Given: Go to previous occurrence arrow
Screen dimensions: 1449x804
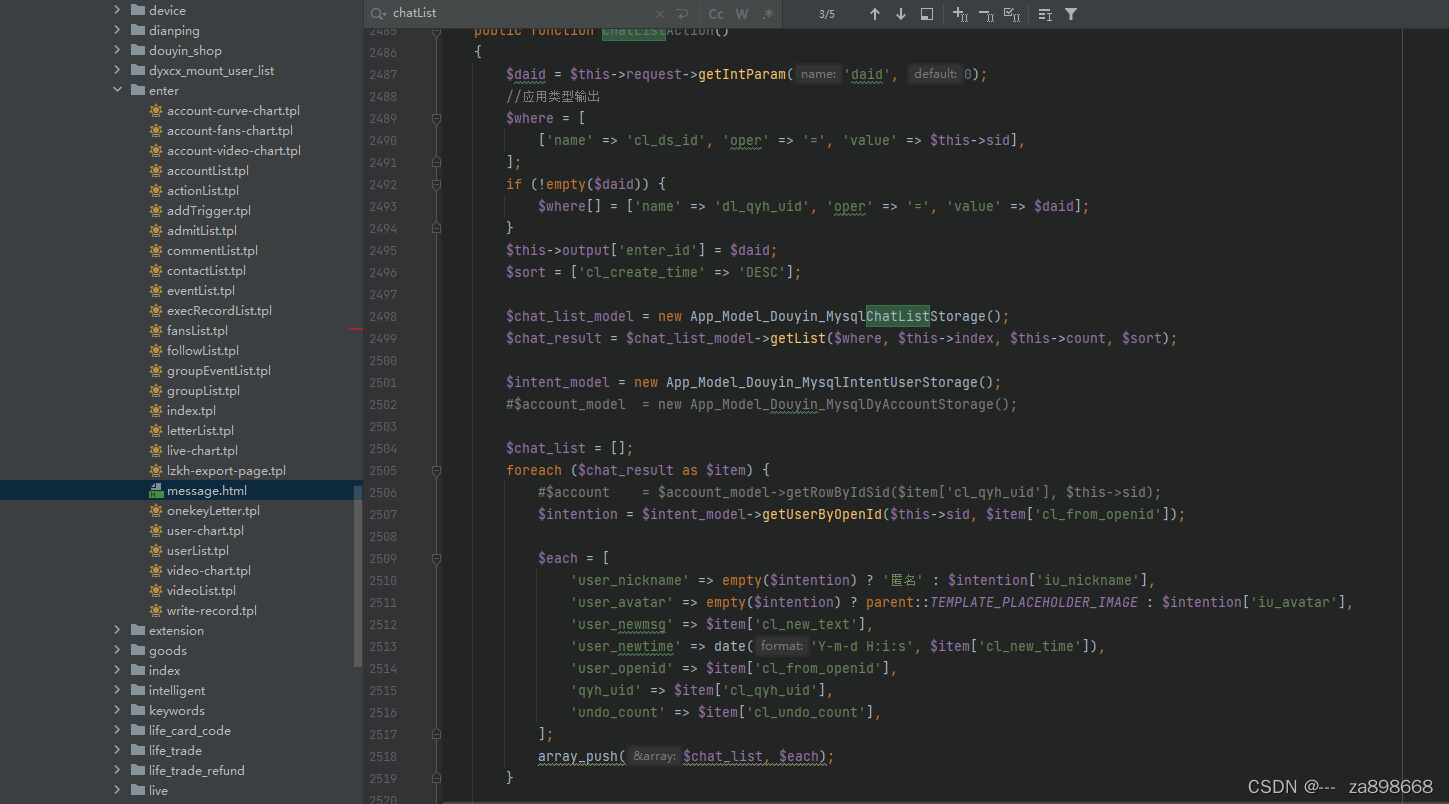Looking at the screenshot, I should click(x=875, y=14).
